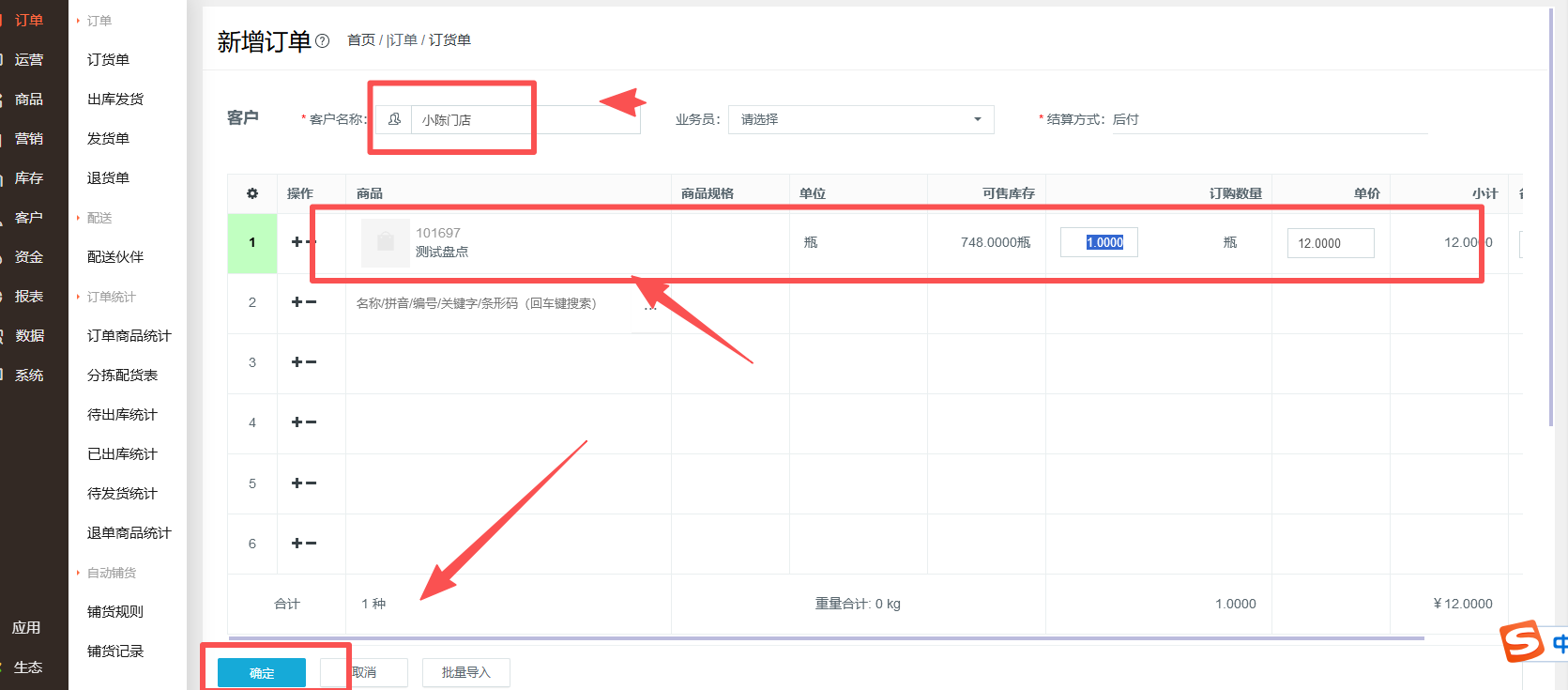
Task: Open 铺货规则 in the submenu
Action: tap(115, 612)
